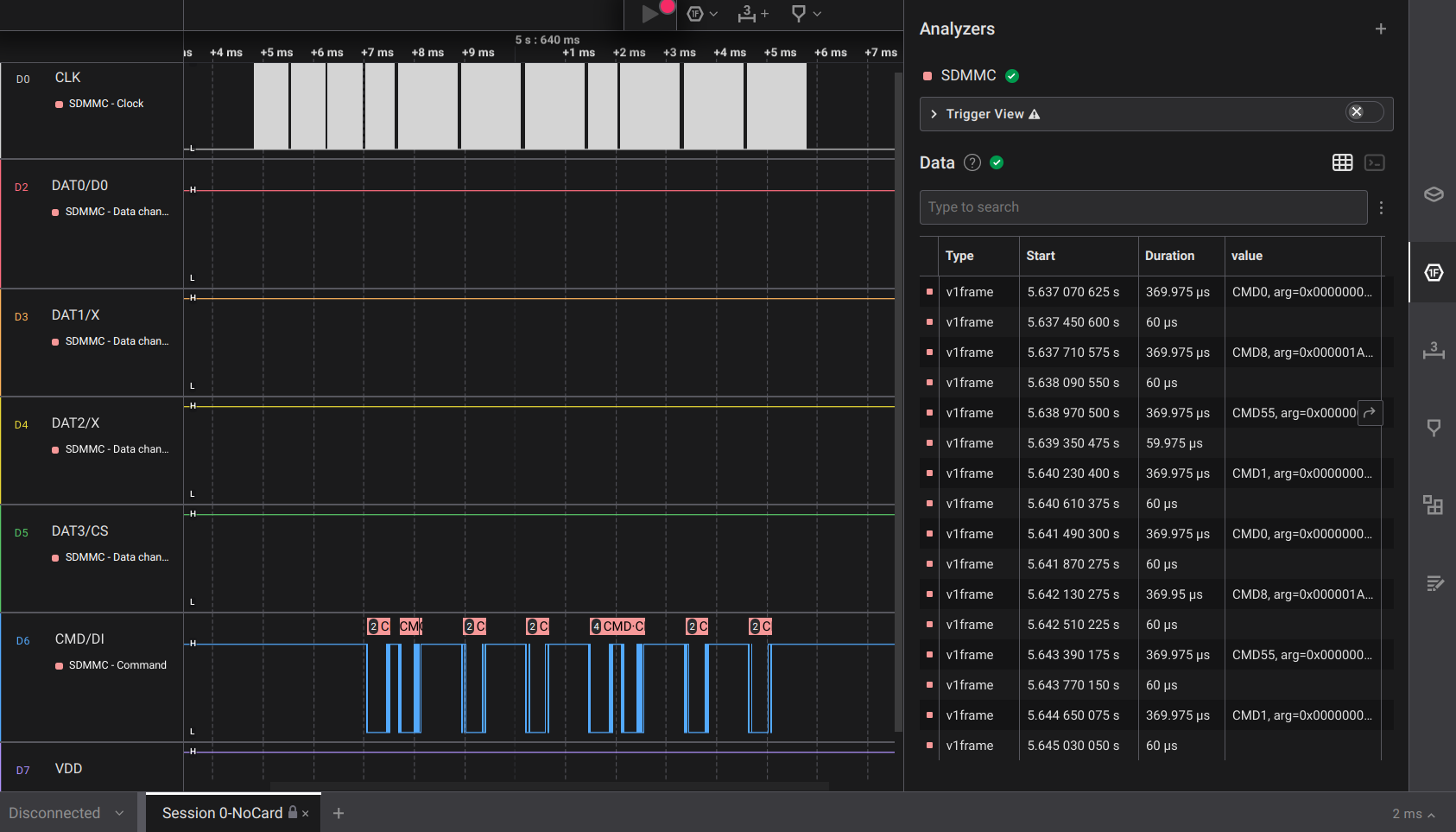Focus the Type to search field
The height and width of the screenshot is (832, 1456).
click(x=1143, y=207)
